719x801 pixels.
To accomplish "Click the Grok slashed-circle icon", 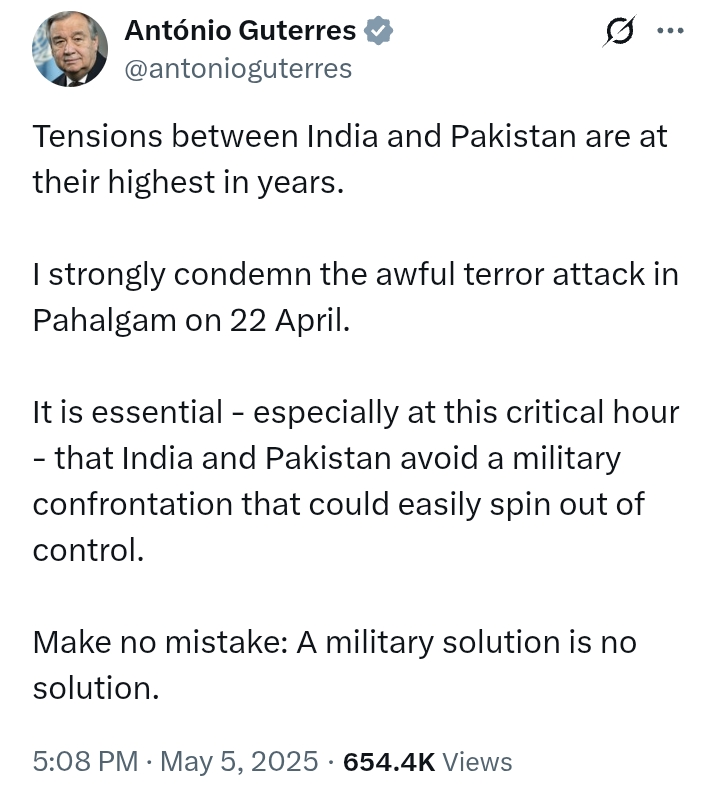I will tap(621, 33).
